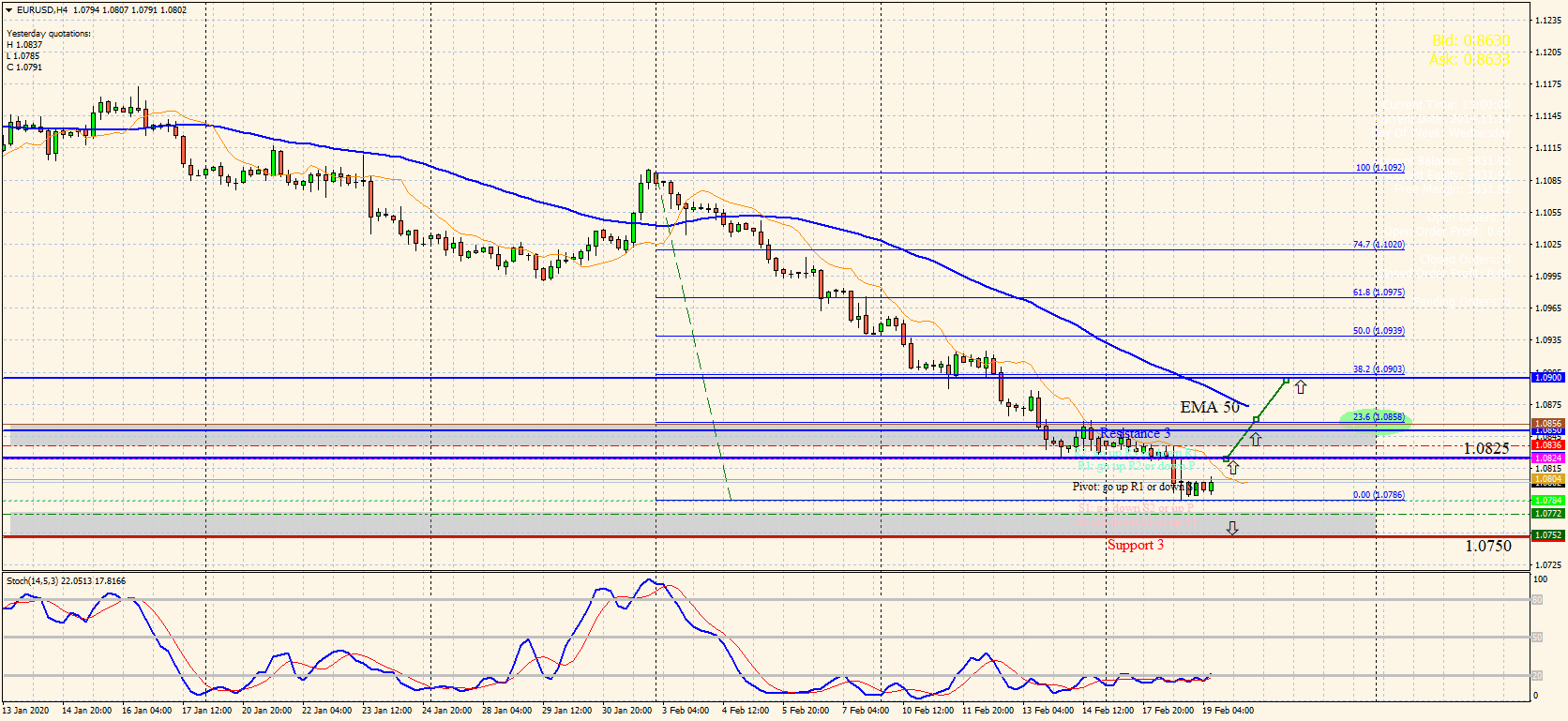The height and width of the screenshot is (721, 1568).
Task: Select the hollow up arrow below the 23.6 Fibonacci level
Action: [x=1256, y=439]
